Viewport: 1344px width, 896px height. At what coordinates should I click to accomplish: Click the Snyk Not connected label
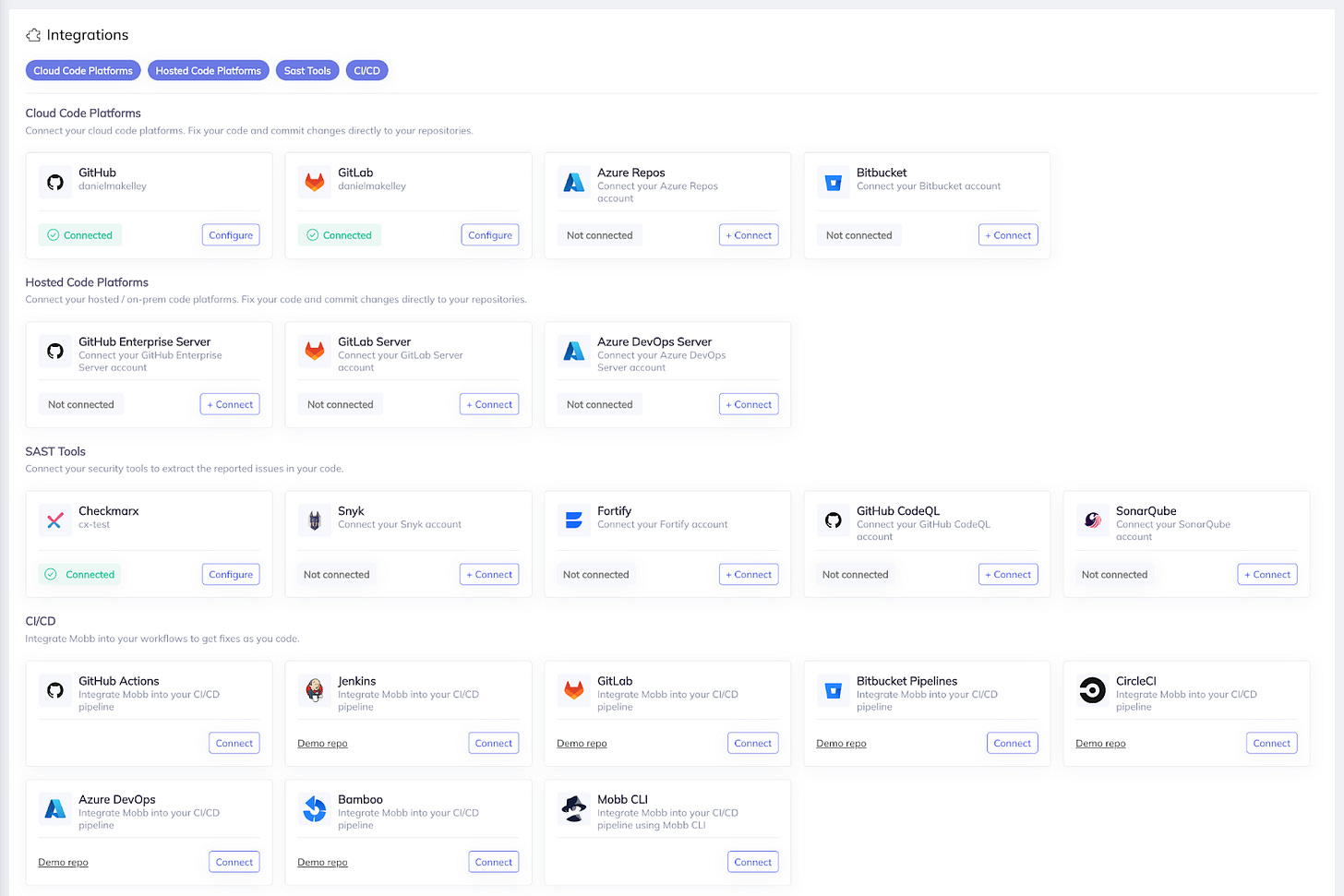click(337, 574)
